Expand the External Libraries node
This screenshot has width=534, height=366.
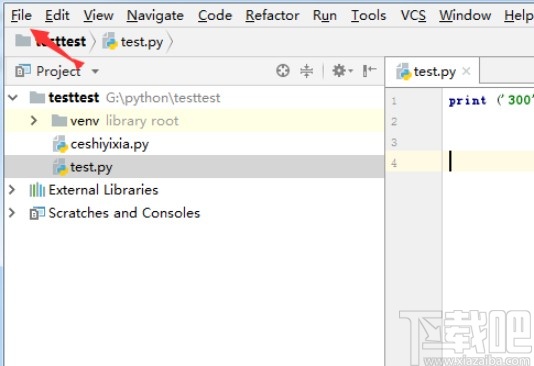(x=12, y=190)
